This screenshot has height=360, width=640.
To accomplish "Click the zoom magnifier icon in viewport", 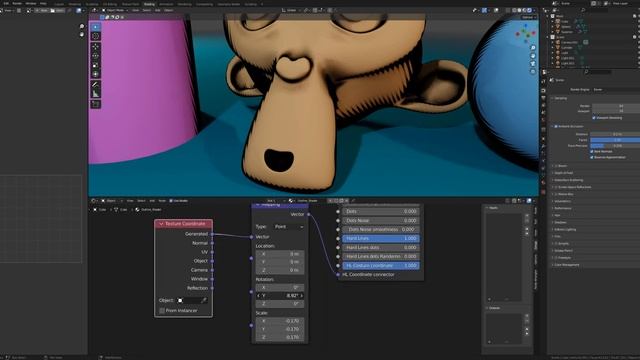I will 533,48.
